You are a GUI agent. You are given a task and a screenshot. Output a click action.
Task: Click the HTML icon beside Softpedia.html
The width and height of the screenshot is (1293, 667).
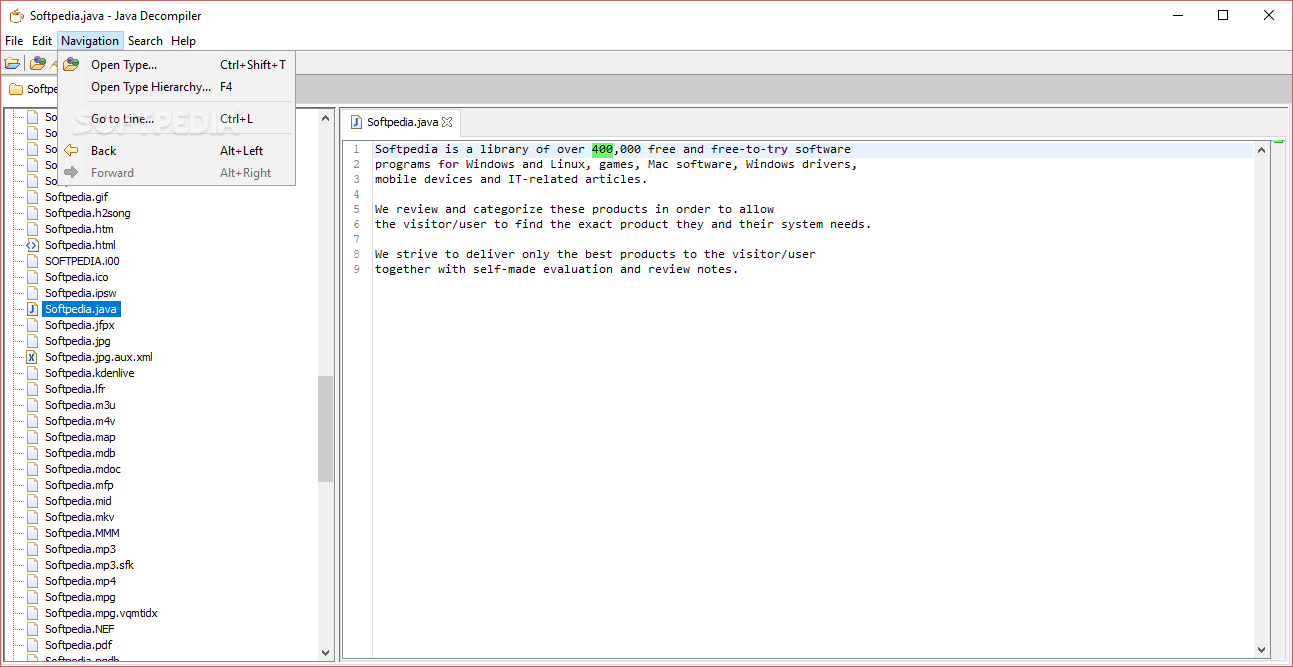32,245
